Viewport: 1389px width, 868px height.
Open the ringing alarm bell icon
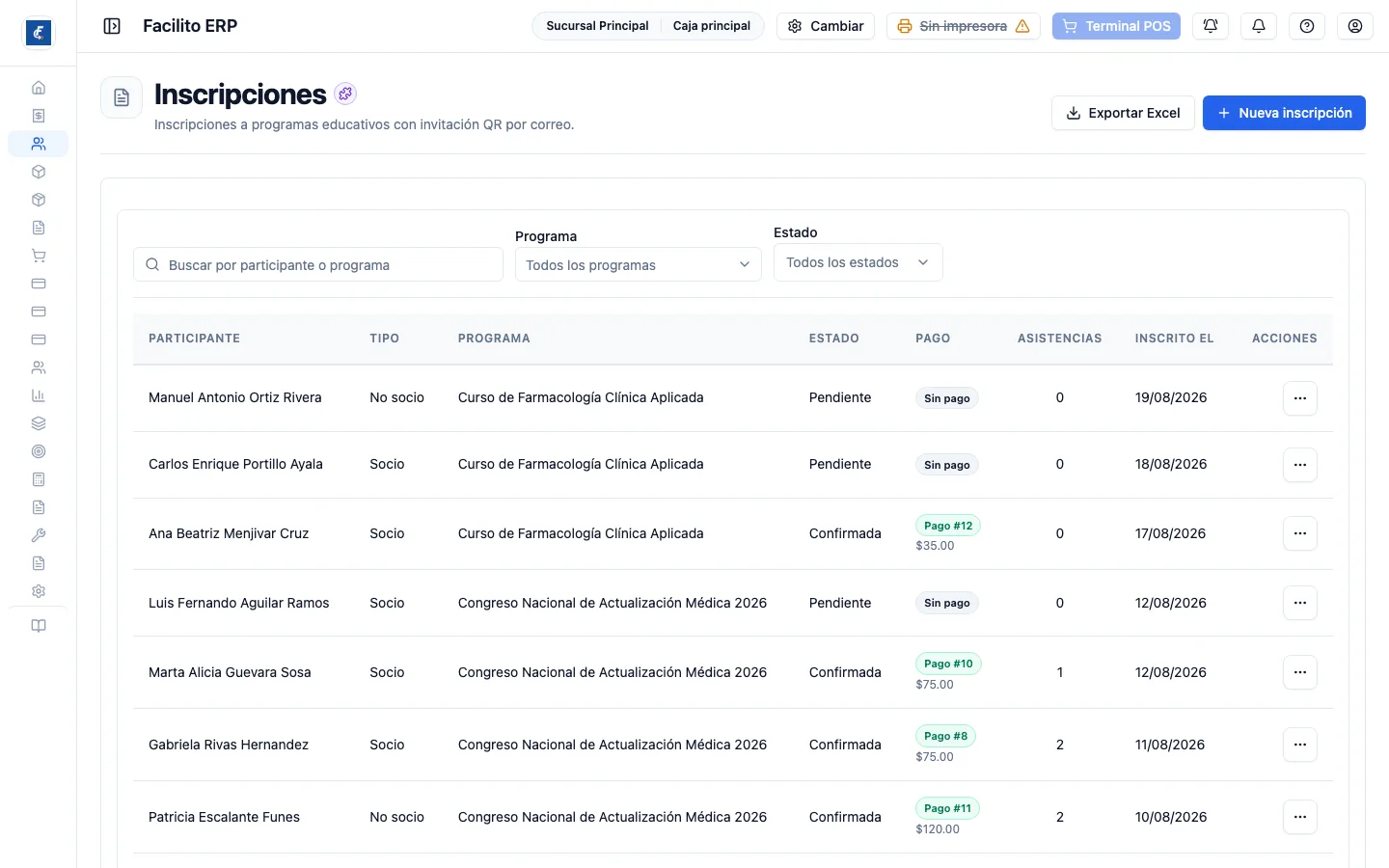[x=1211, y=26]
